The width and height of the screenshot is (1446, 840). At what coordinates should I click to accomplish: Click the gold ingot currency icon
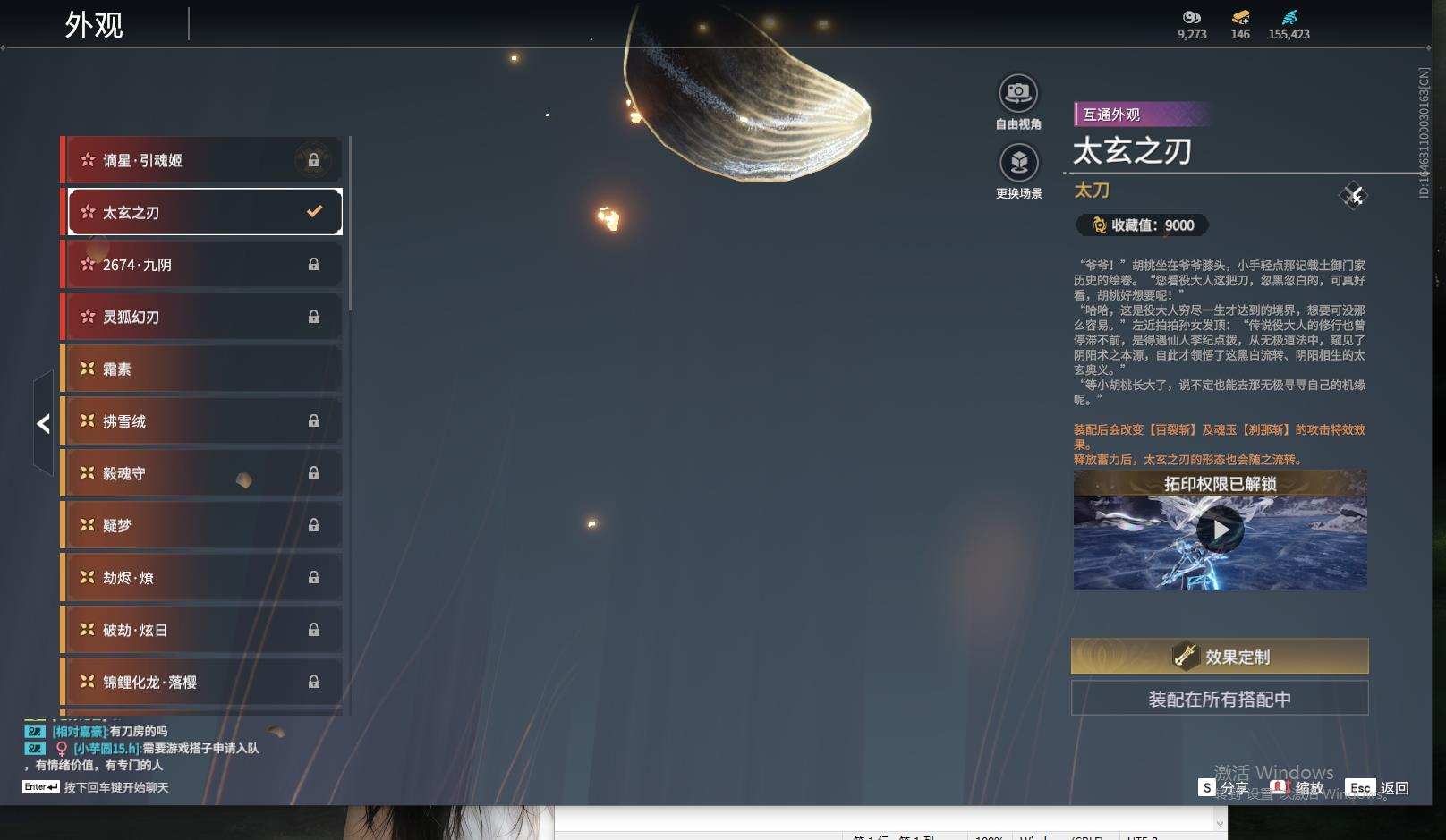[x=1240, y=17]
